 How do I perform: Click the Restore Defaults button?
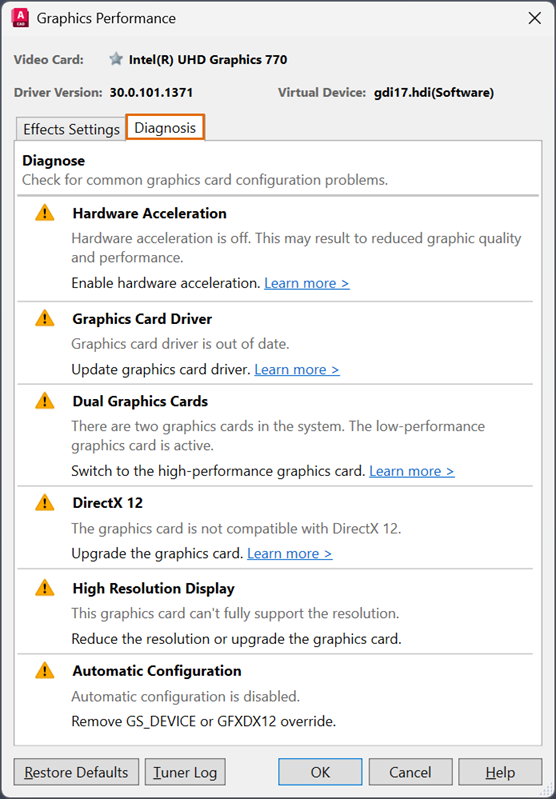tap(76, 772)
